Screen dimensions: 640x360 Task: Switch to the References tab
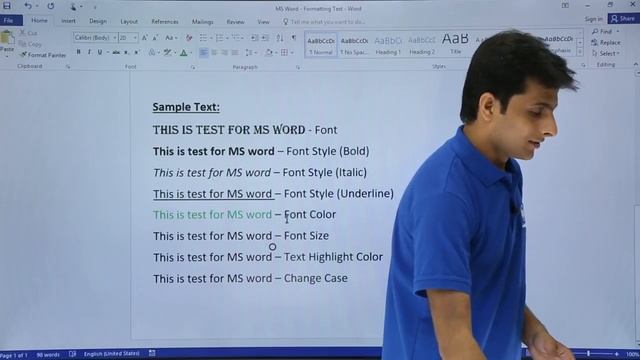coord(164,21)
